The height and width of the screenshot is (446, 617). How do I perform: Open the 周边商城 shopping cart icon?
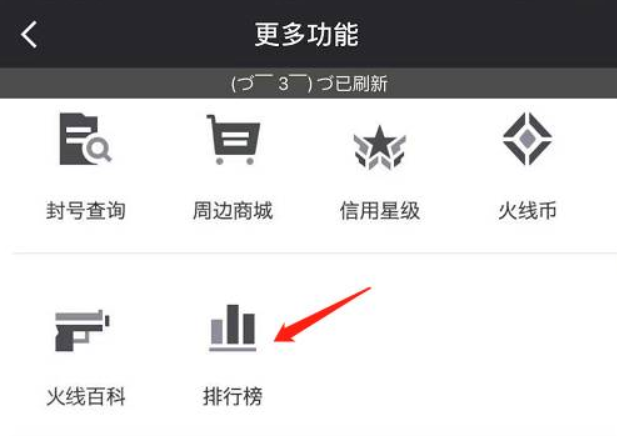[233, 139]
